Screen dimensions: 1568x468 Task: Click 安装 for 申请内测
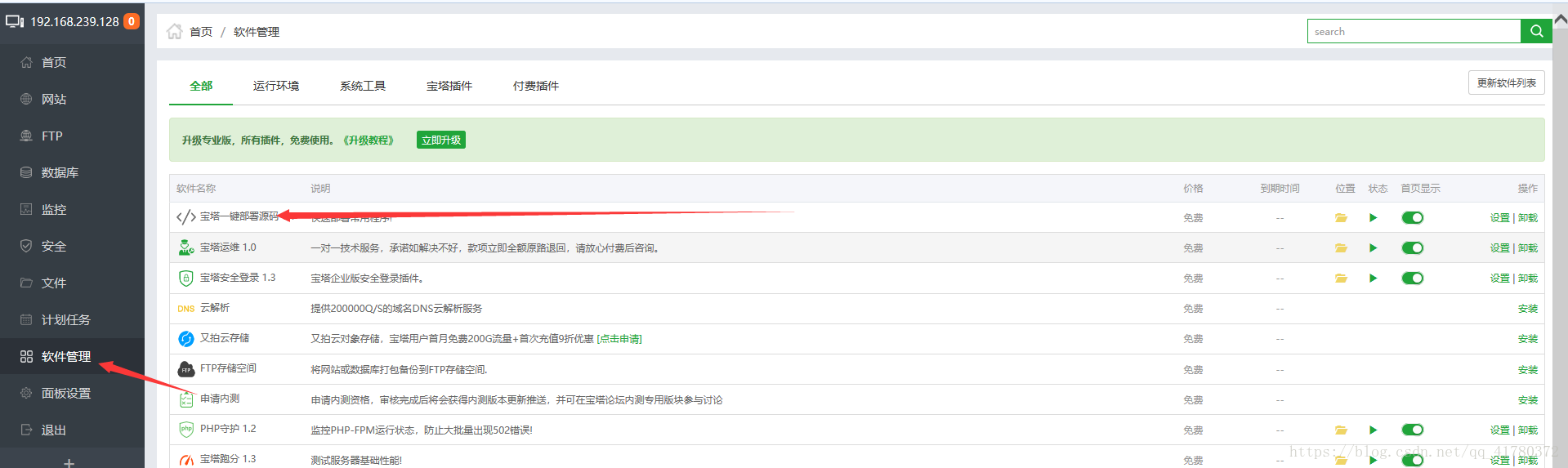[x=1528, y=400]
